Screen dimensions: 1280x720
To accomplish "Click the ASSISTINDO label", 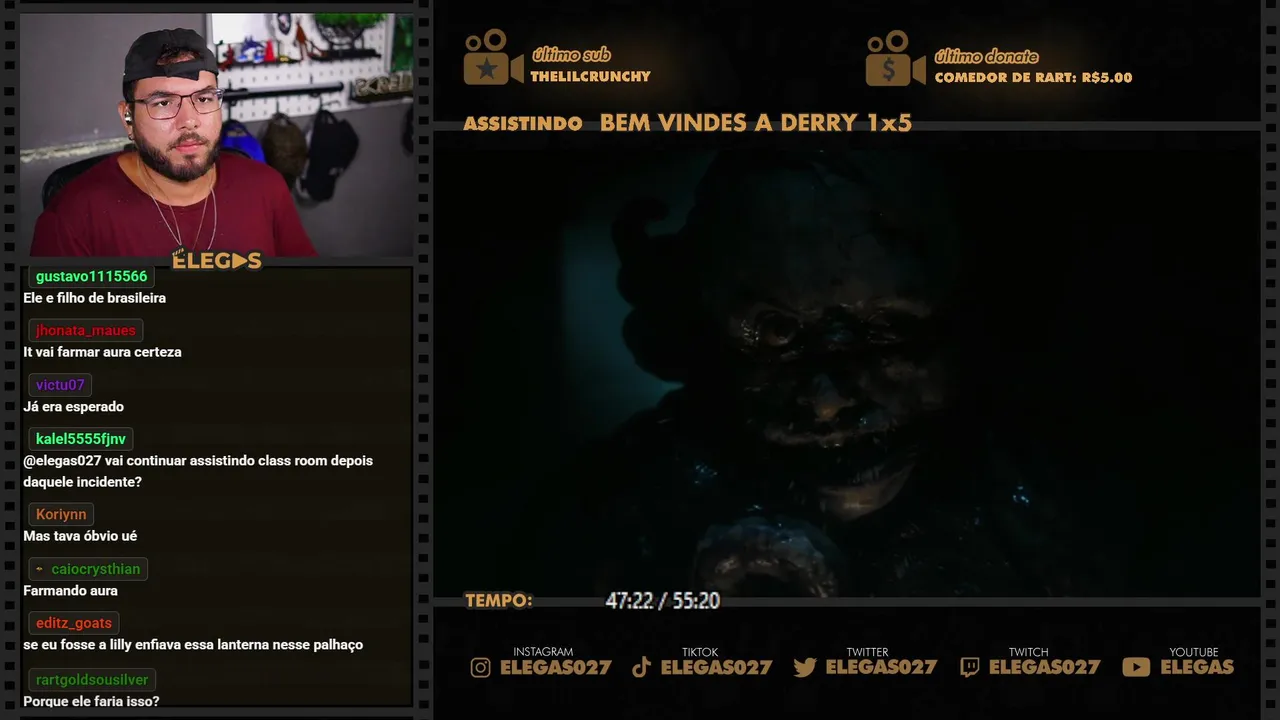I will (x=523, y=124).
